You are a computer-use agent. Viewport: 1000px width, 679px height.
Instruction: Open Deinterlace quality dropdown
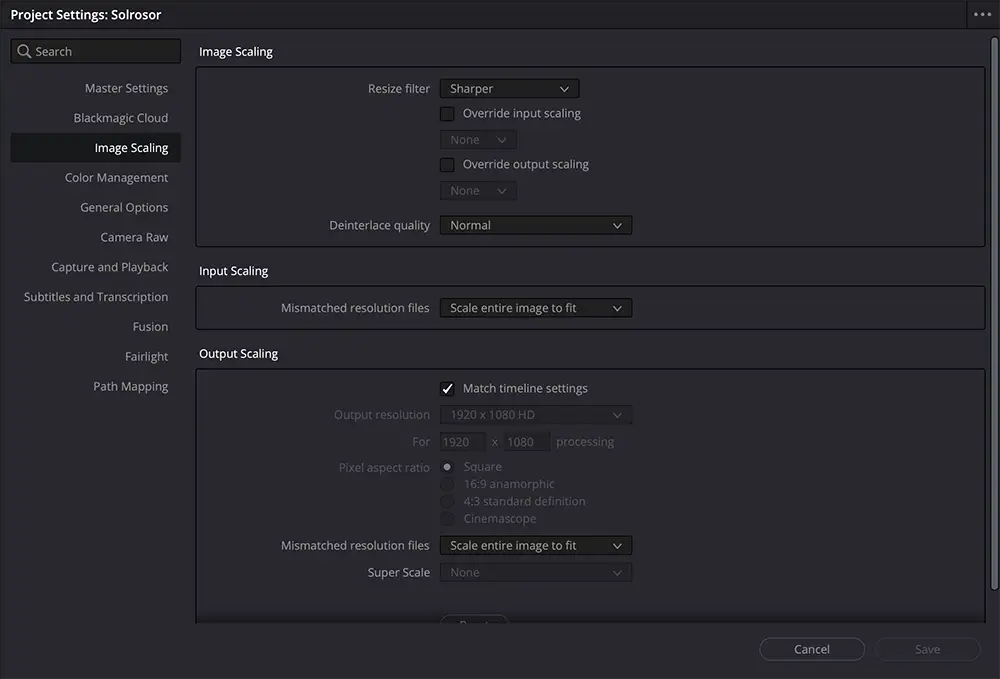(x=536, y=225)
